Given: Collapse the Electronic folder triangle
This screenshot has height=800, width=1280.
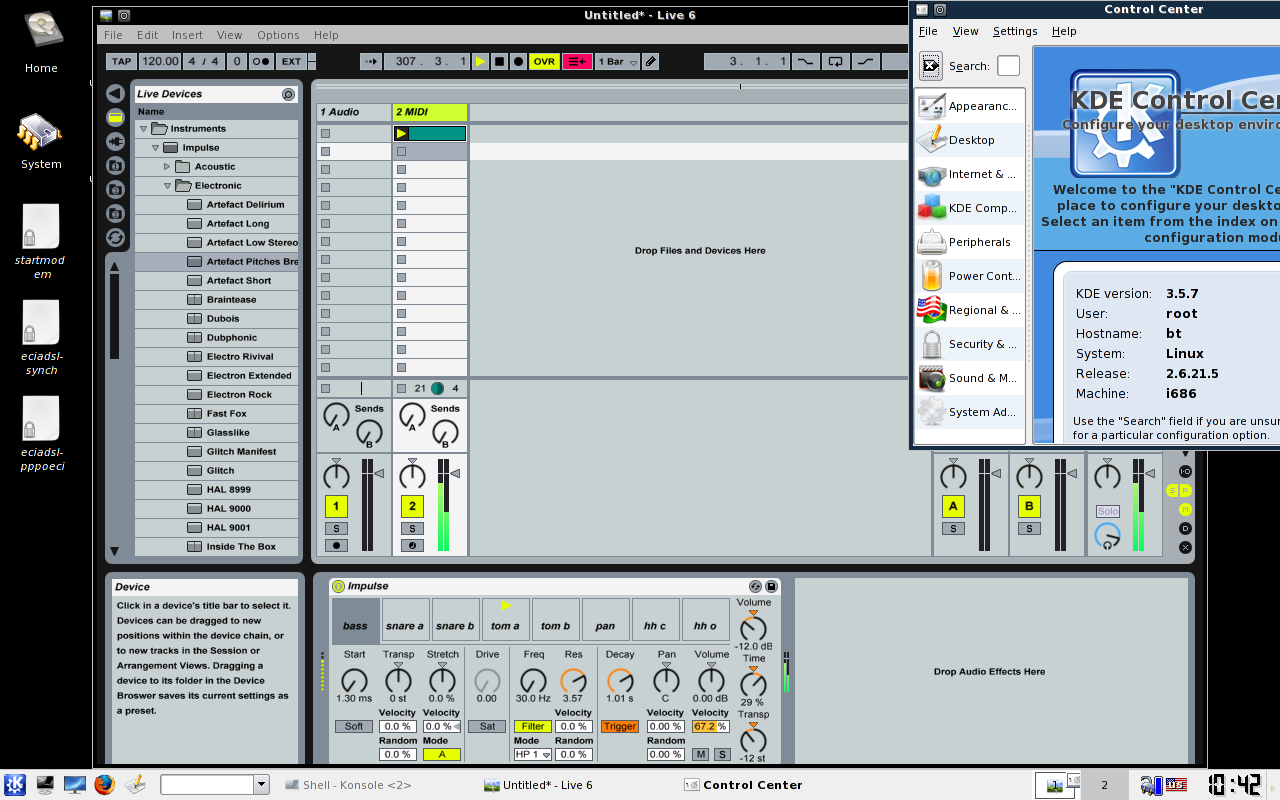Looking at the screenshot, I should [167, 186].
